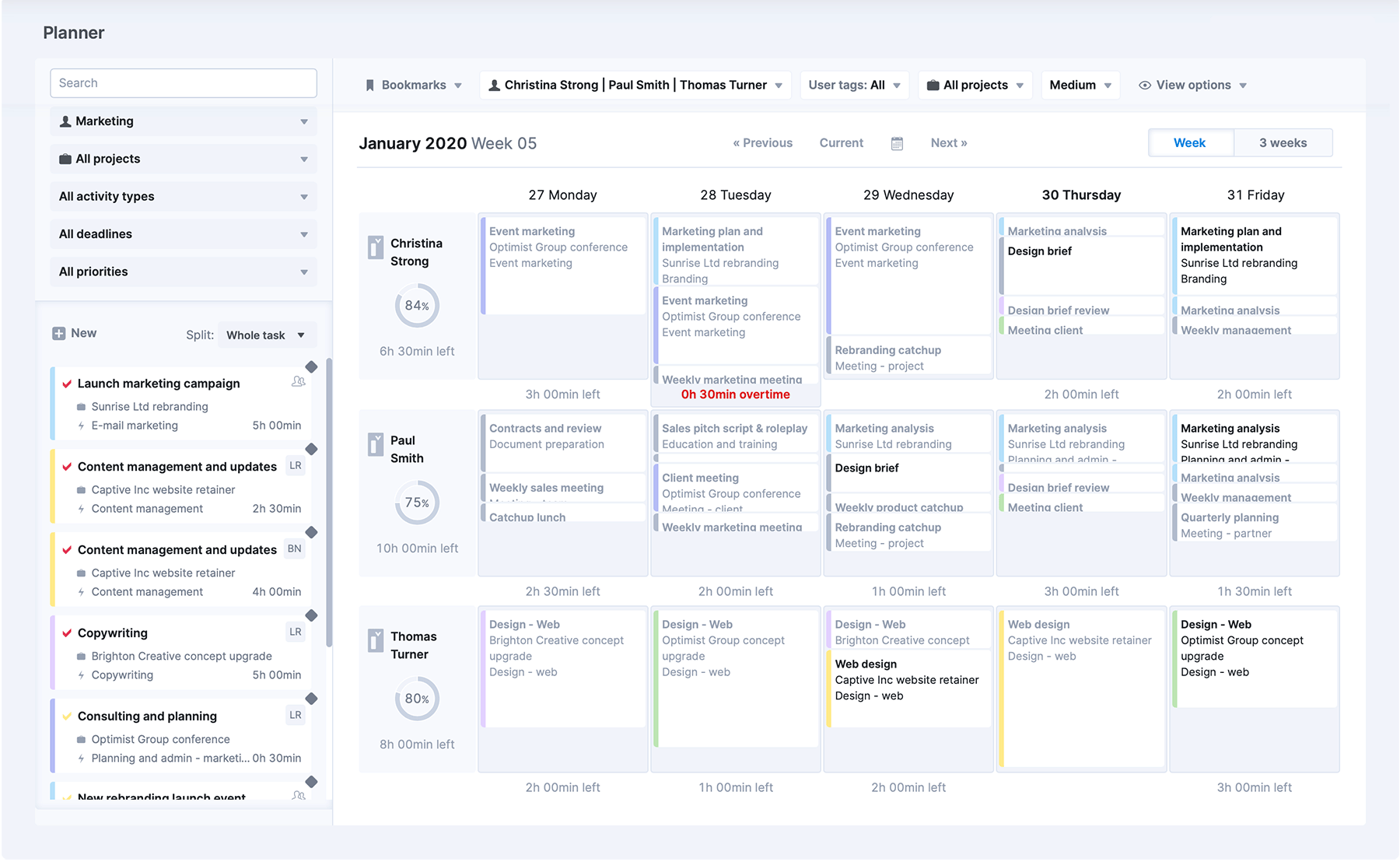Image resolution: width=1400 pixels, height=862 pixels.
Task: Toggle checkmark on Consulting and planning task
Action: click(67, 717)
